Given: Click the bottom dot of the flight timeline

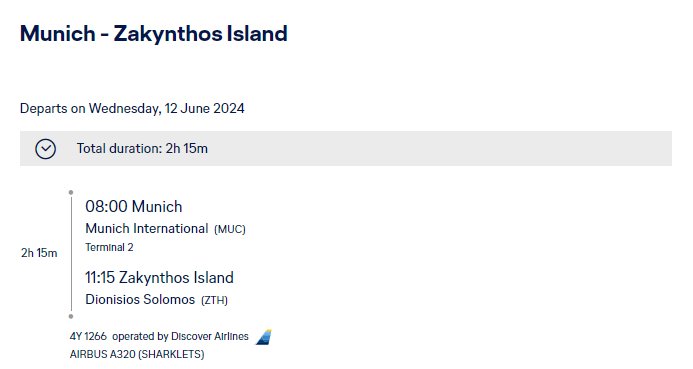Looking at the screenshot, I should tap(71, 316).
